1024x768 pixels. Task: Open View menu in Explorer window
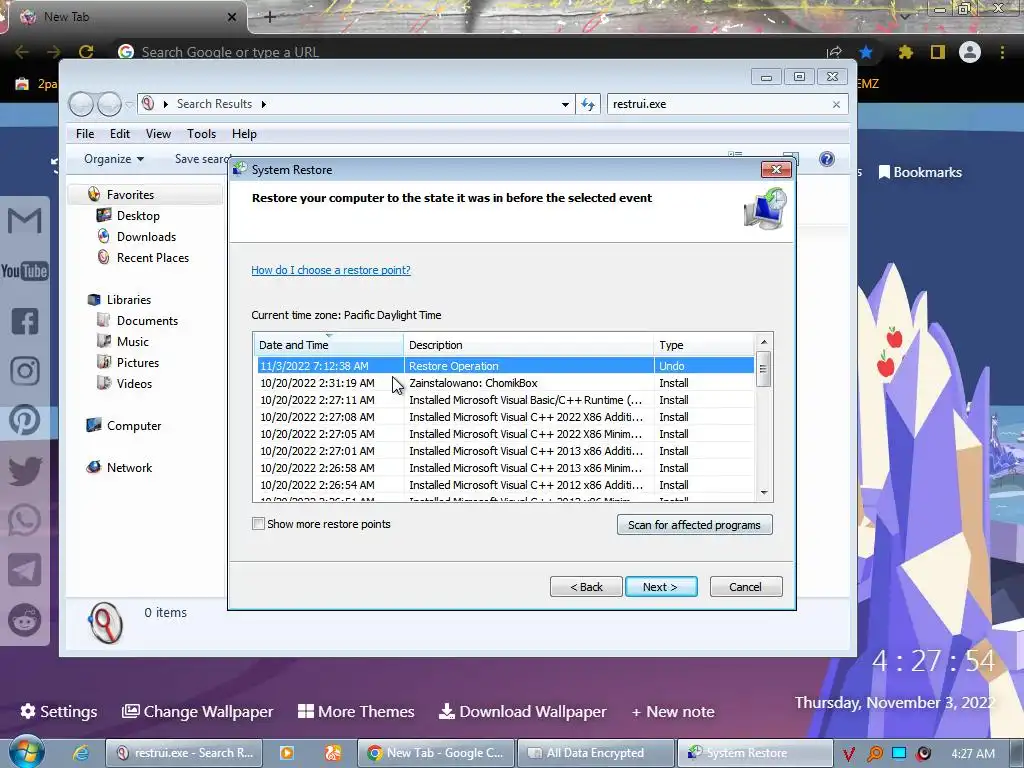coord(158,134)
